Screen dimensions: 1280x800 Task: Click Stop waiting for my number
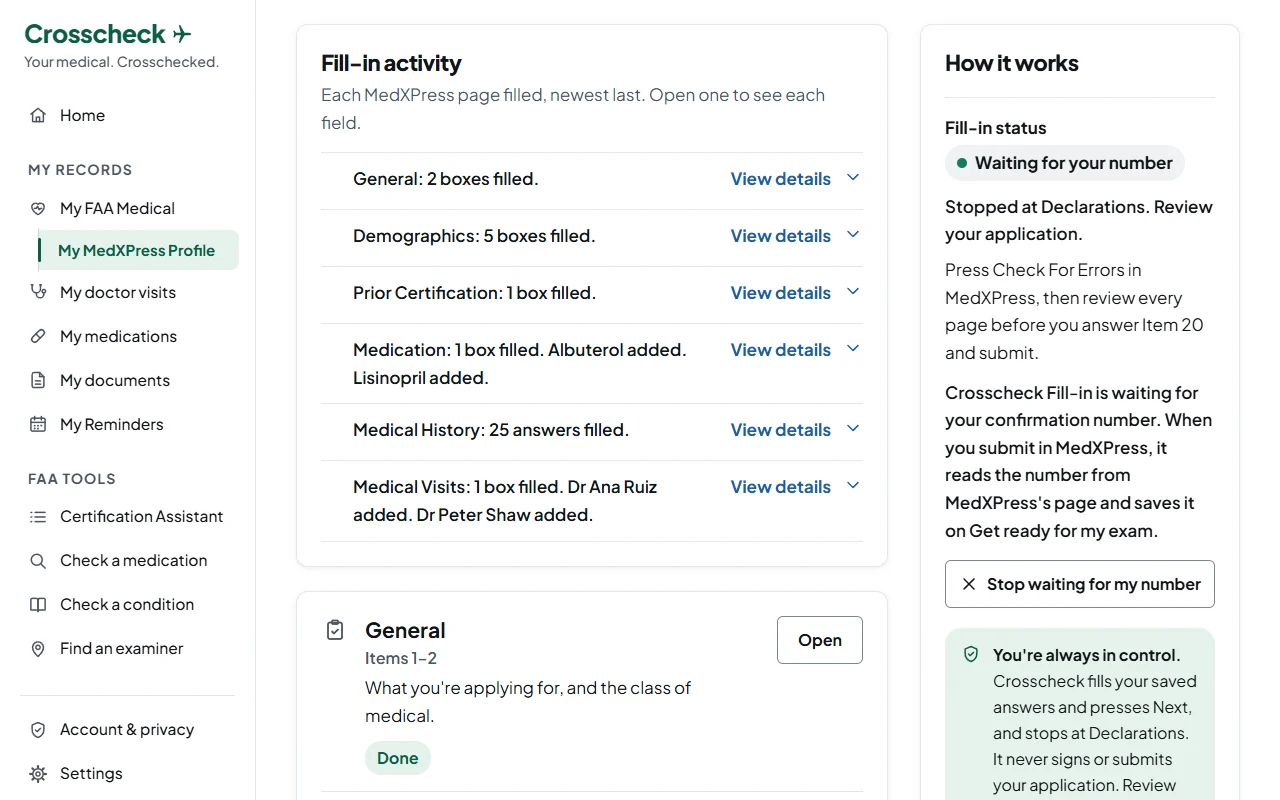(1080, 584)
